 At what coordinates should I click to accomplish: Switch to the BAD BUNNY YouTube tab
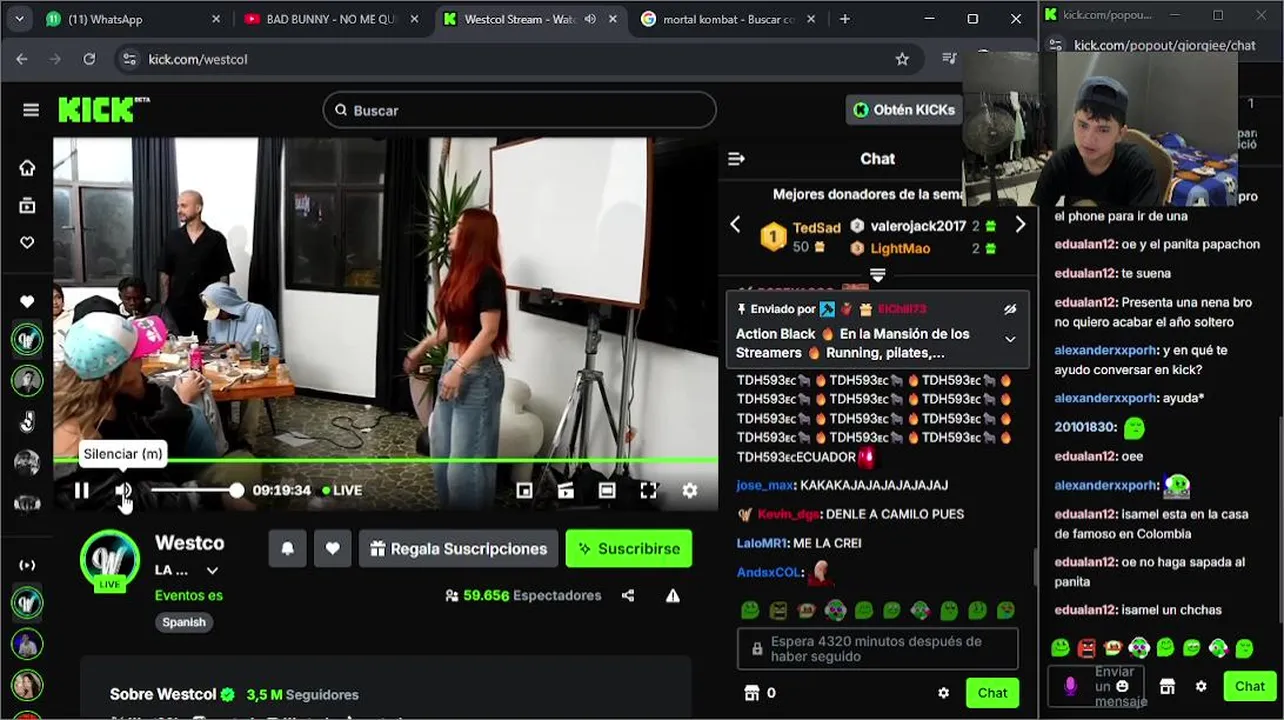click(330, 19)
